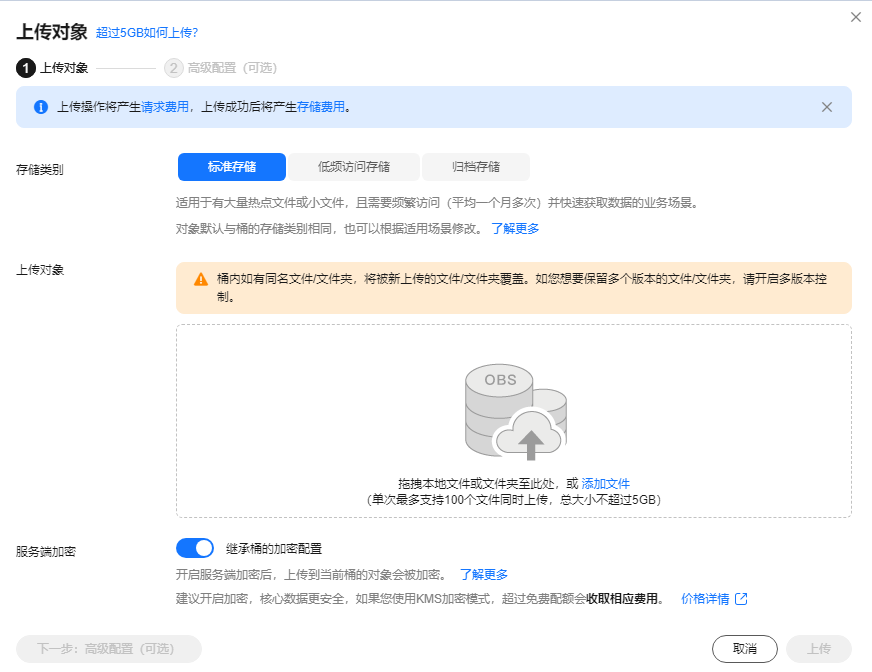
Task: Open 超过5GB如何上传? help link
Action: click(x=147, y=33)
